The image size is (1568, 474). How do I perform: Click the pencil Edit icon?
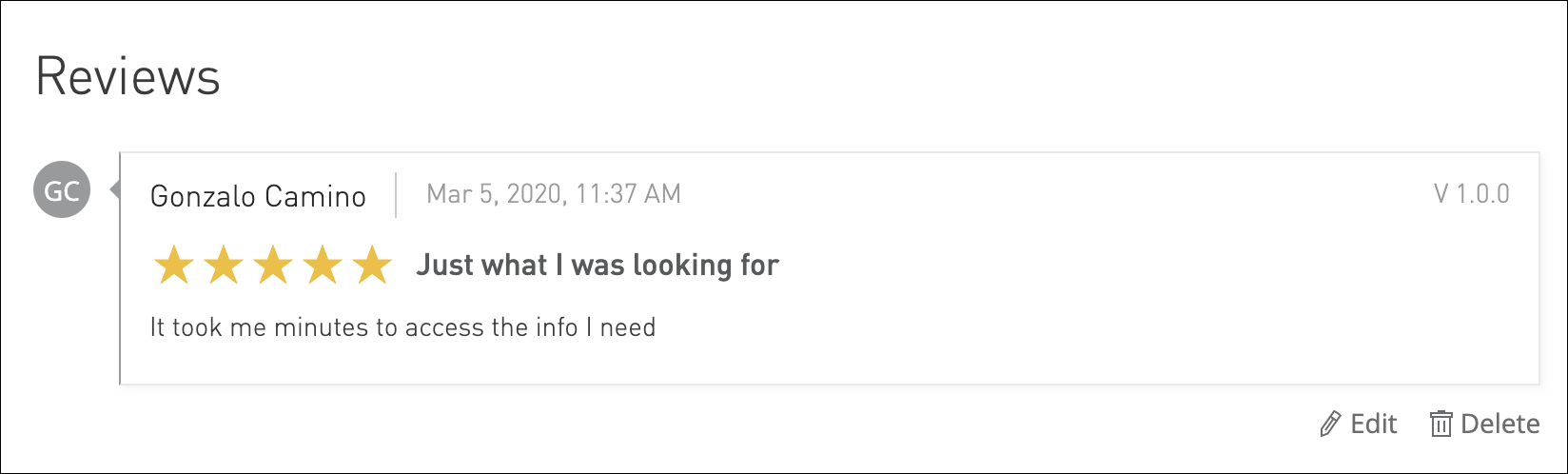1331,424
